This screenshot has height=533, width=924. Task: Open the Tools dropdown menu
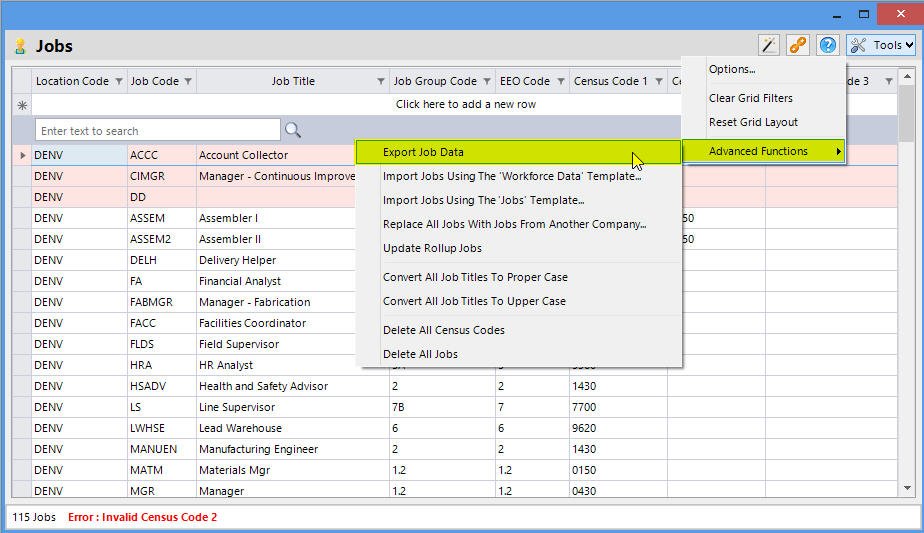880,45
